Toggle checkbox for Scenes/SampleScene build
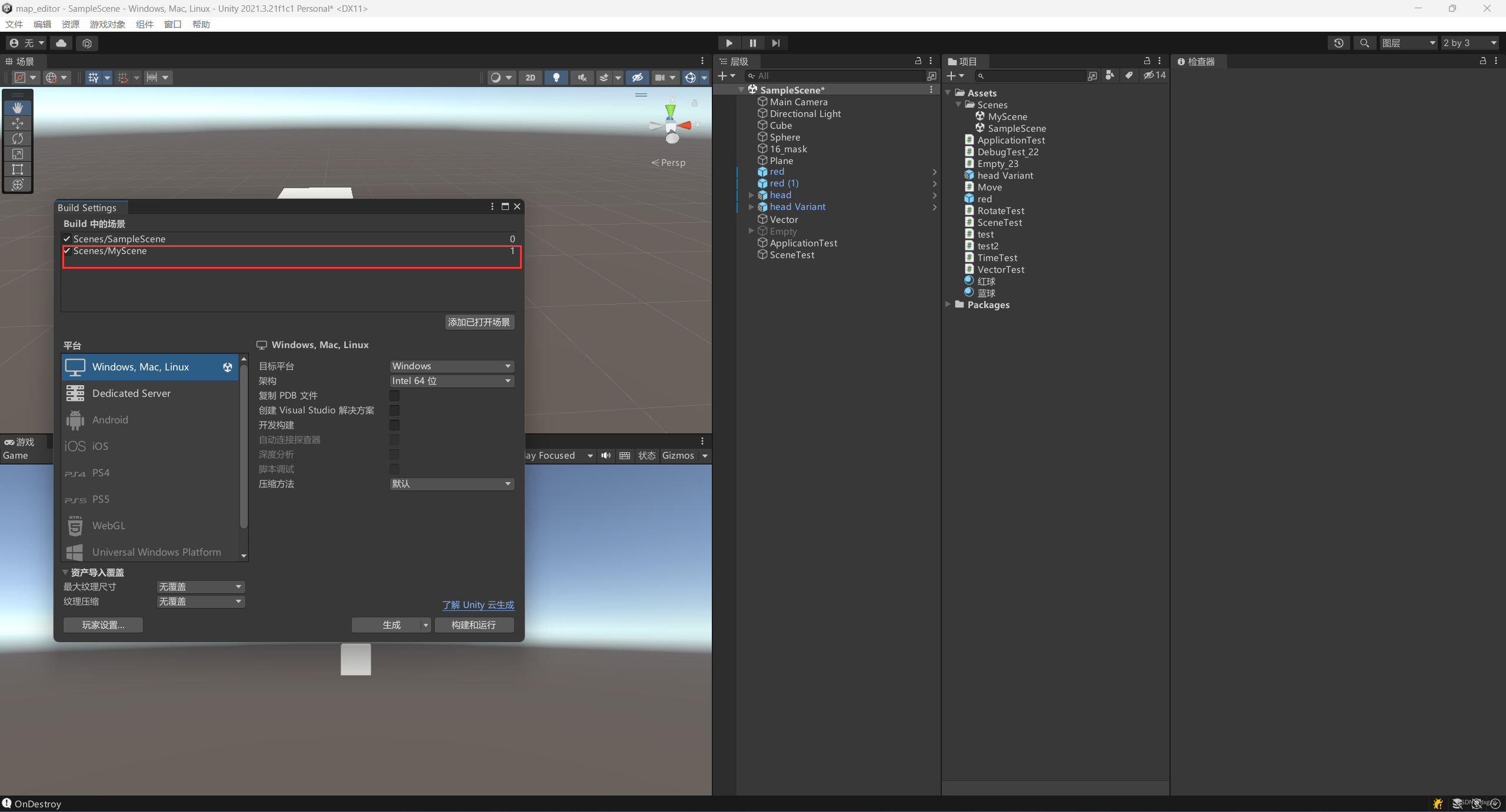The width and height of the screenshot is (1506, 812). 67,238
